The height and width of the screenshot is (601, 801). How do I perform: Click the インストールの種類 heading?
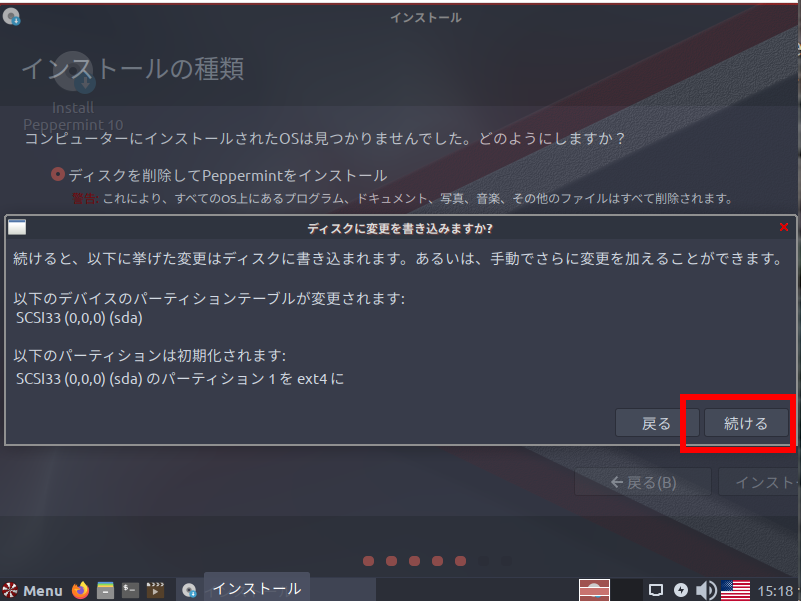click(x=133, y=68)
